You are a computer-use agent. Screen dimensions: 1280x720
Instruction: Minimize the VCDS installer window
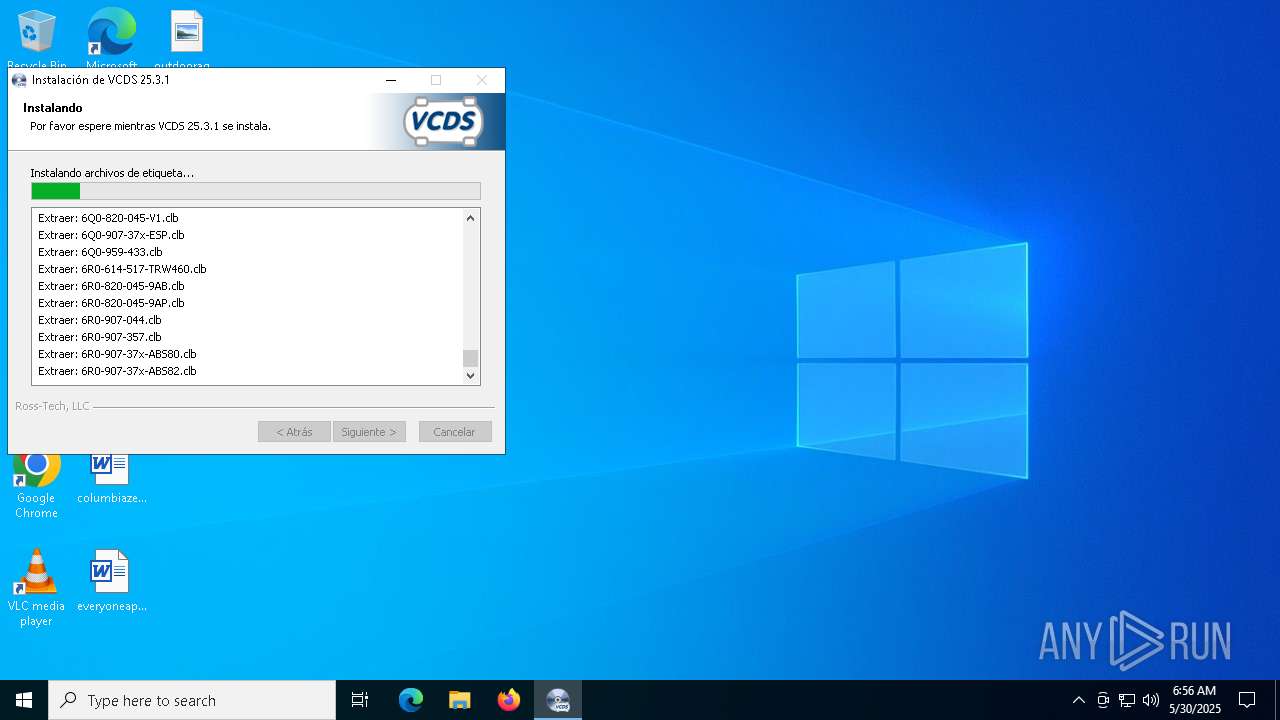pyautogui.click(x=391, y=80)
